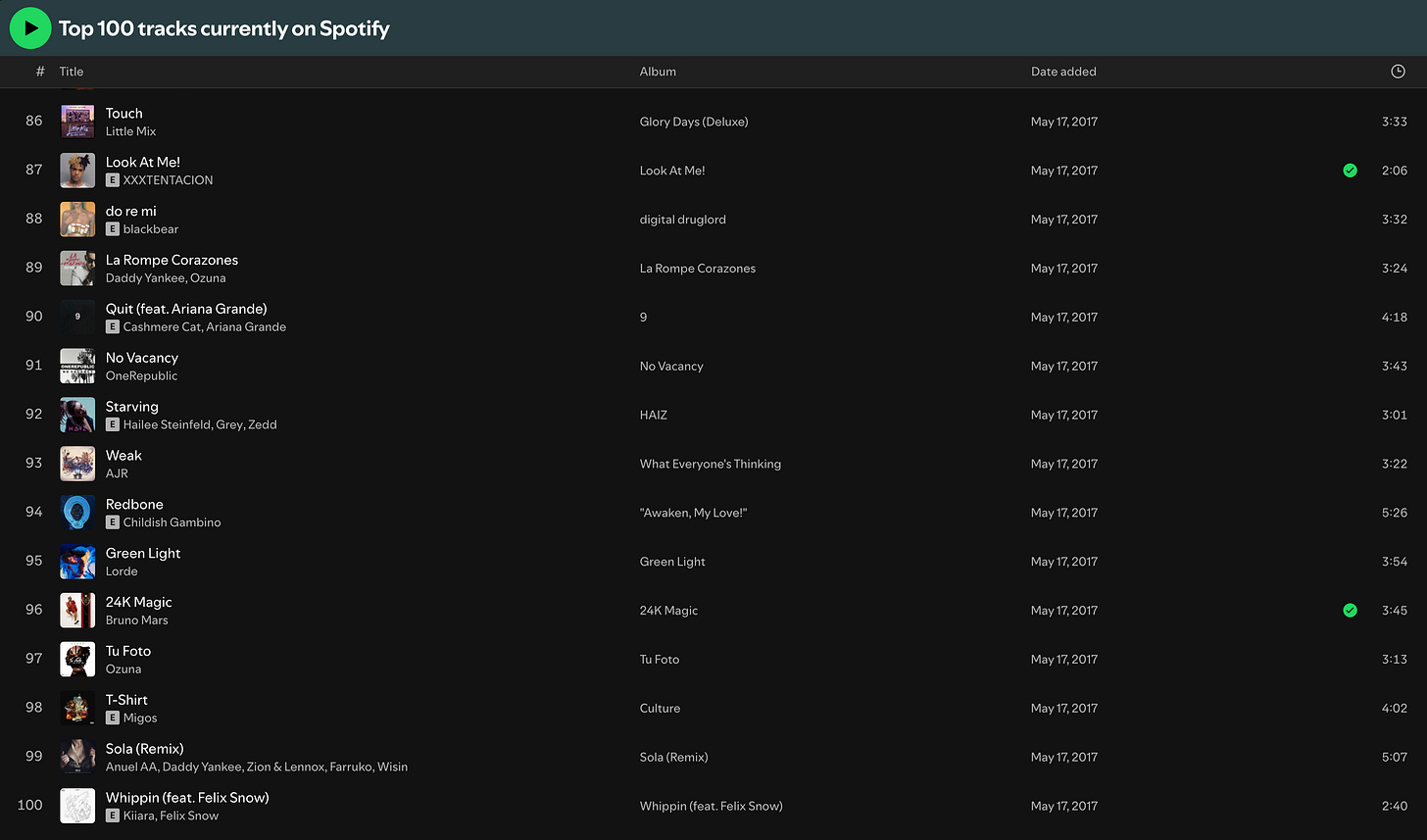Viewport: 1427px width, 840px height.
Task: Click La Rompe Corazones cover art
Action: click(x=77, y=269)
